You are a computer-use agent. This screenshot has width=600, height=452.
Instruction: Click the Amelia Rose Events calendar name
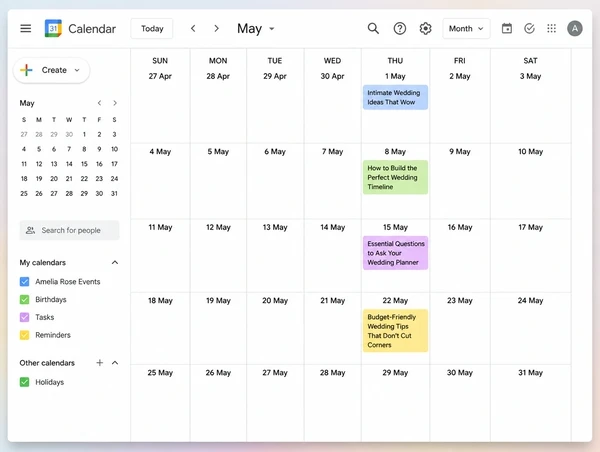[x=68, y=282]
